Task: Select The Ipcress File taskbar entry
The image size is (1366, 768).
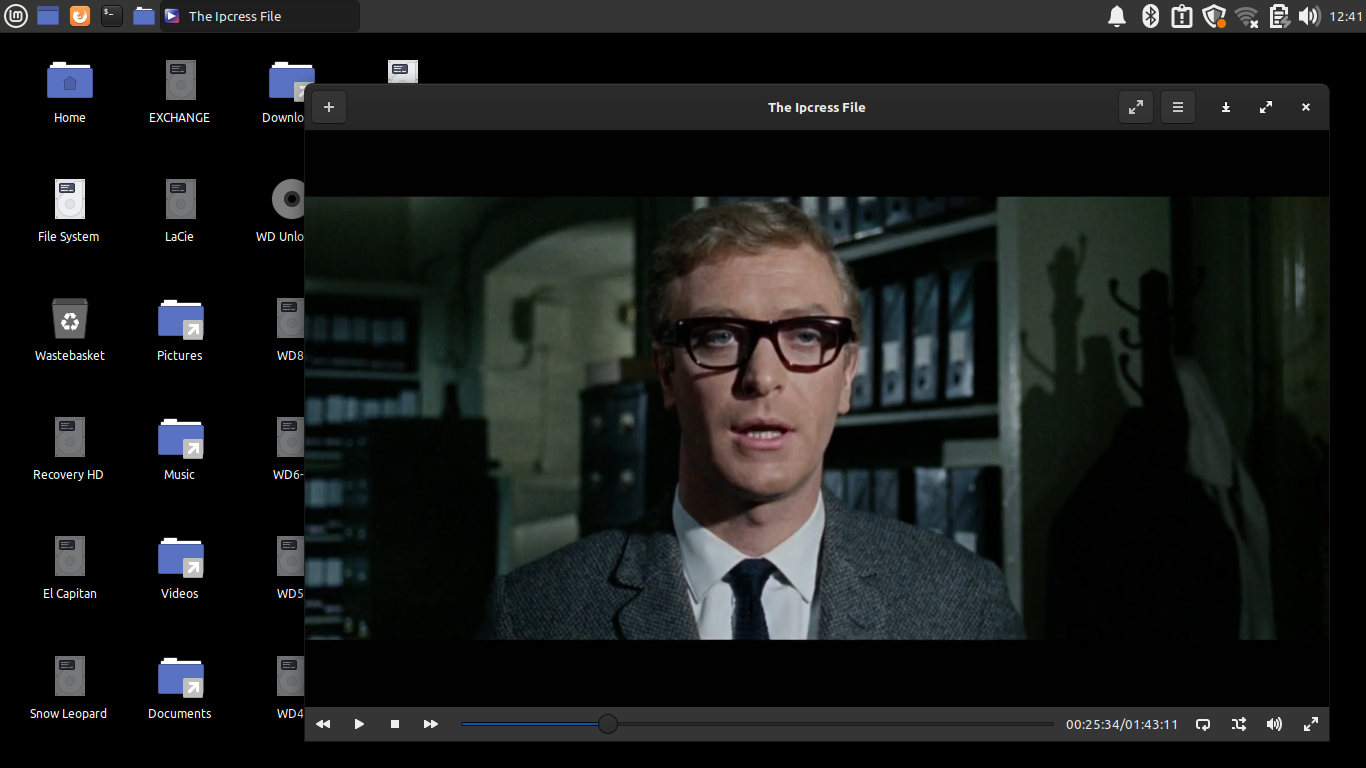Action: click(x=260, y=16)
